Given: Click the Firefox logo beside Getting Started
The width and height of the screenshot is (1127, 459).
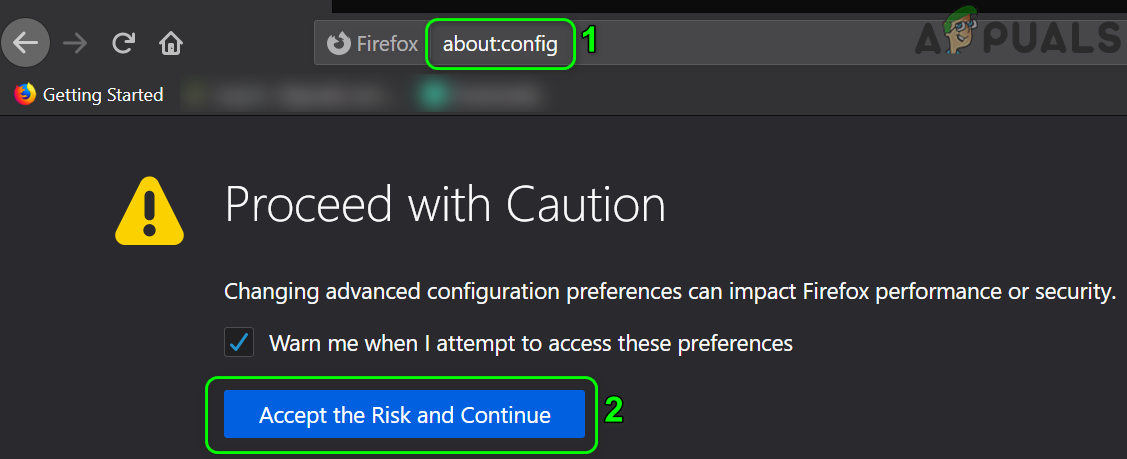Looking at the screenshot, I should click(x=25, y=95).
